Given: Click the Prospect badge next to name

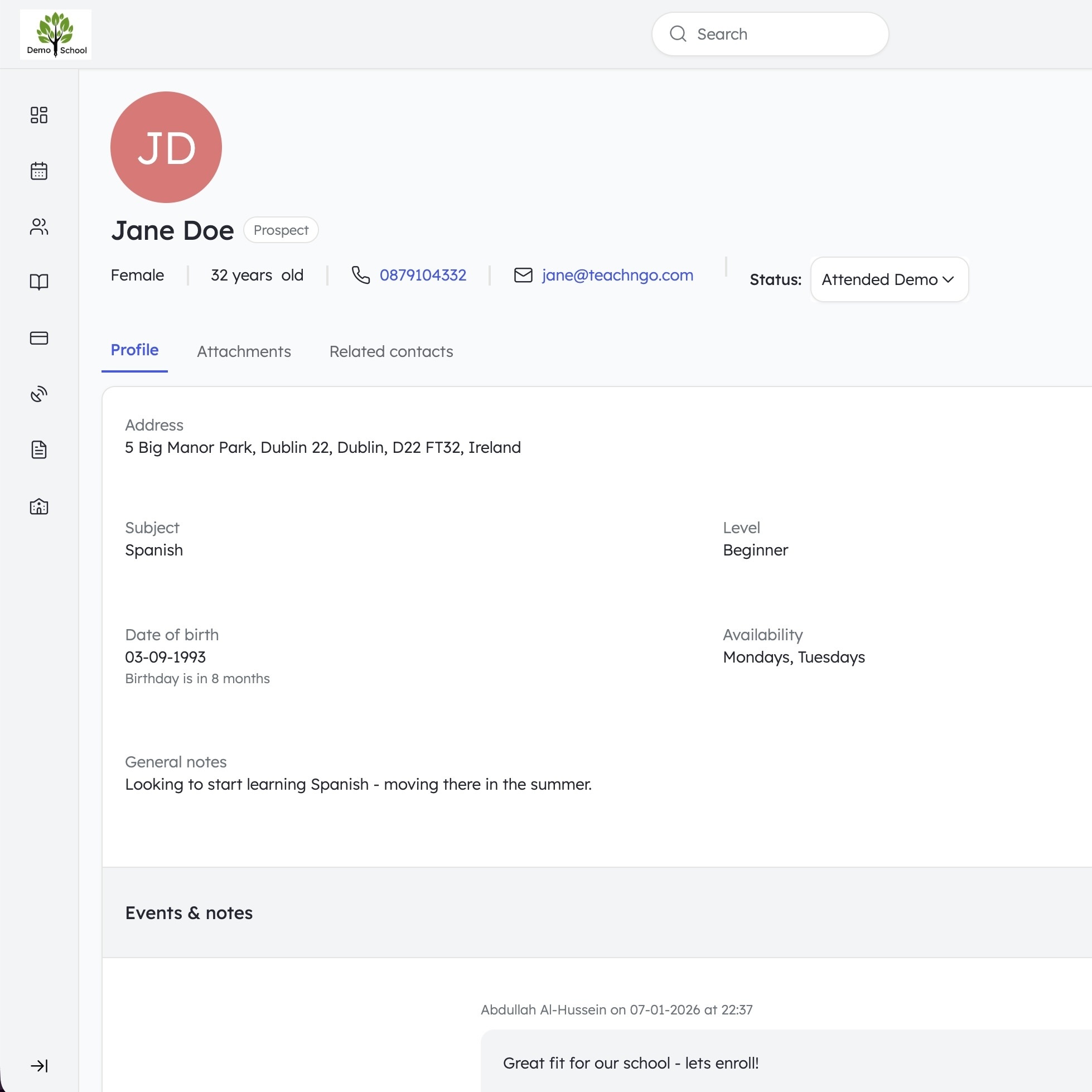Looking at the screenshot, I should (x=281, y=230).
